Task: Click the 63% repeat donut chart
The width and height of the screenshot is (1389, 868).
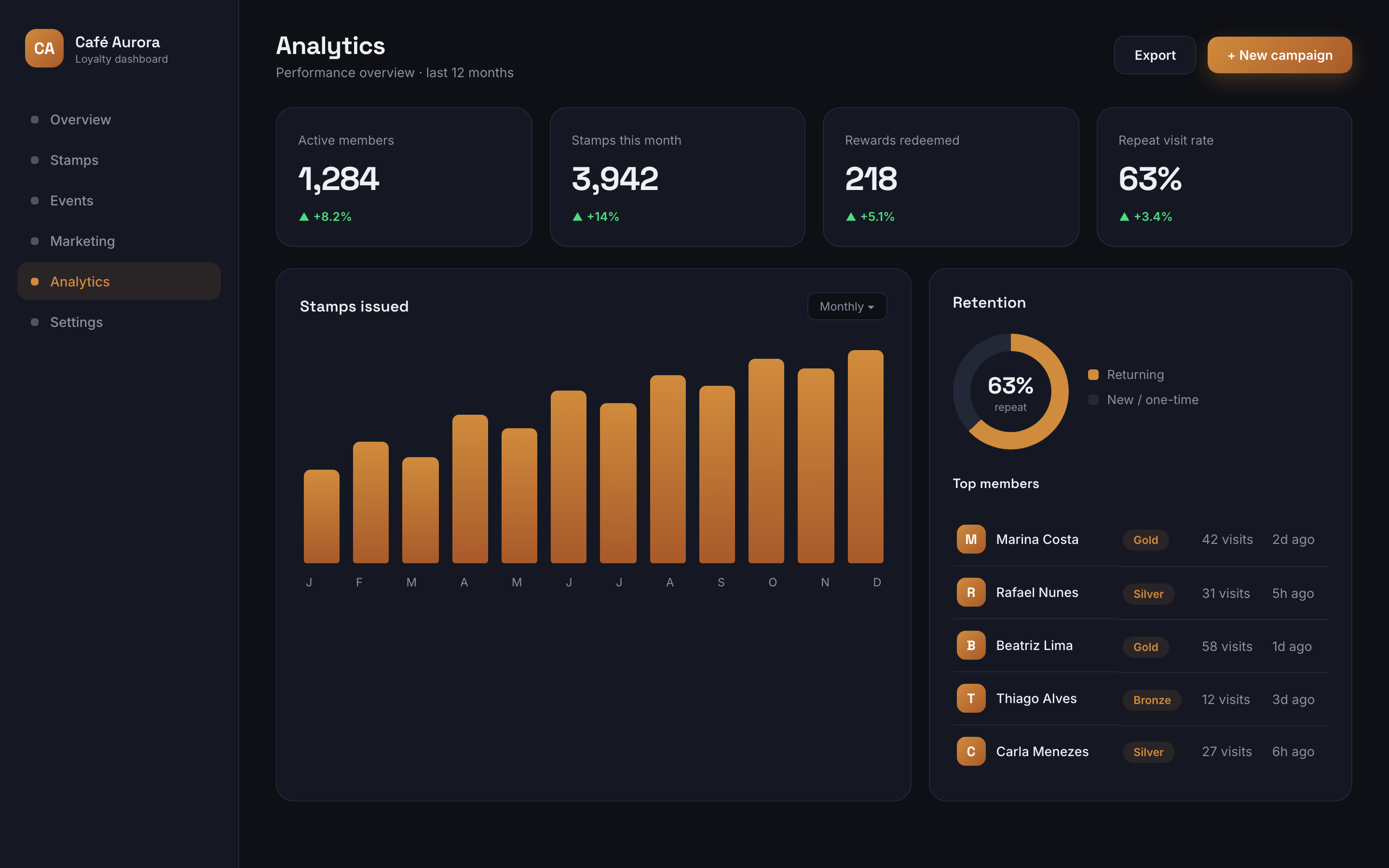Action: point(1011,392)
